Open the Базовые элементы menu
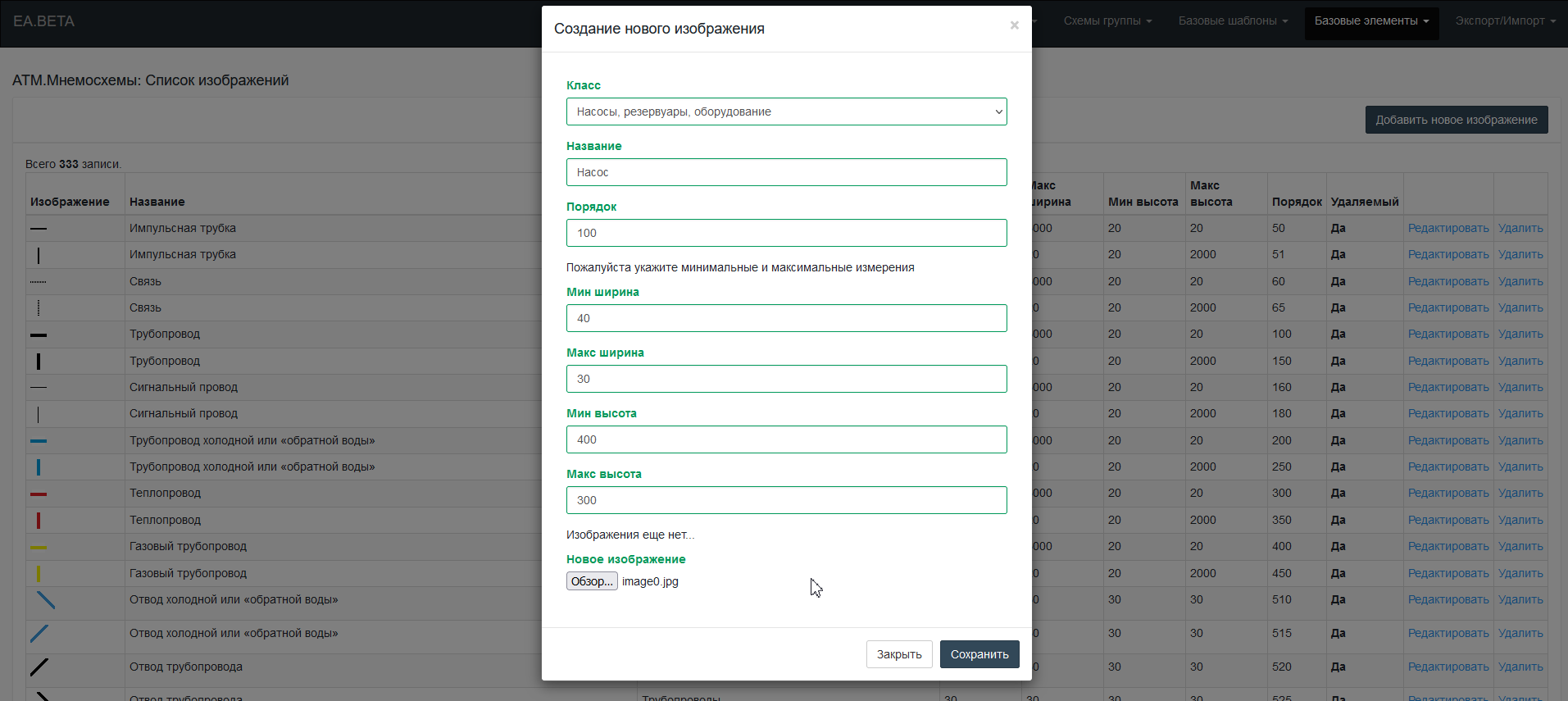 (x=1370, y=20)
